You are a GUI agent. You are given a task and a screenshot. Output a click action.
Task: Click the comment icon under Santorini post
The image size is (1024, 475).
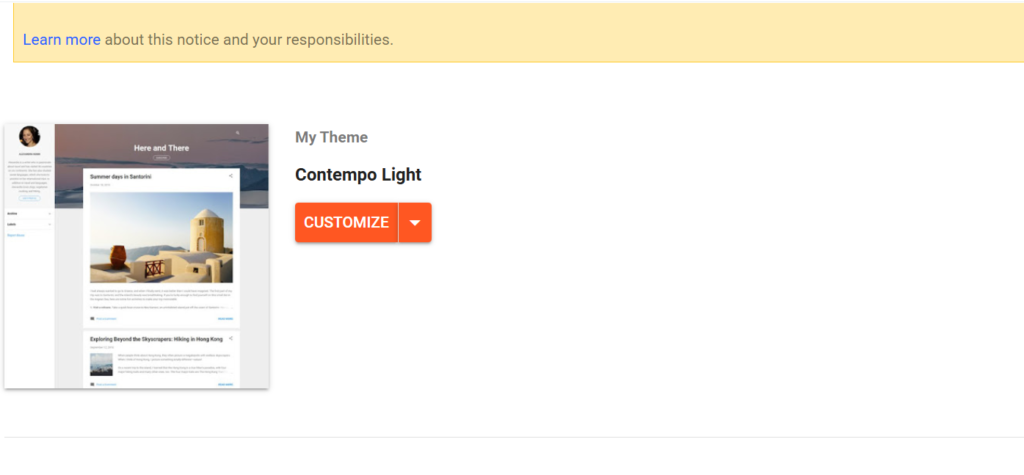coord(92,319)
